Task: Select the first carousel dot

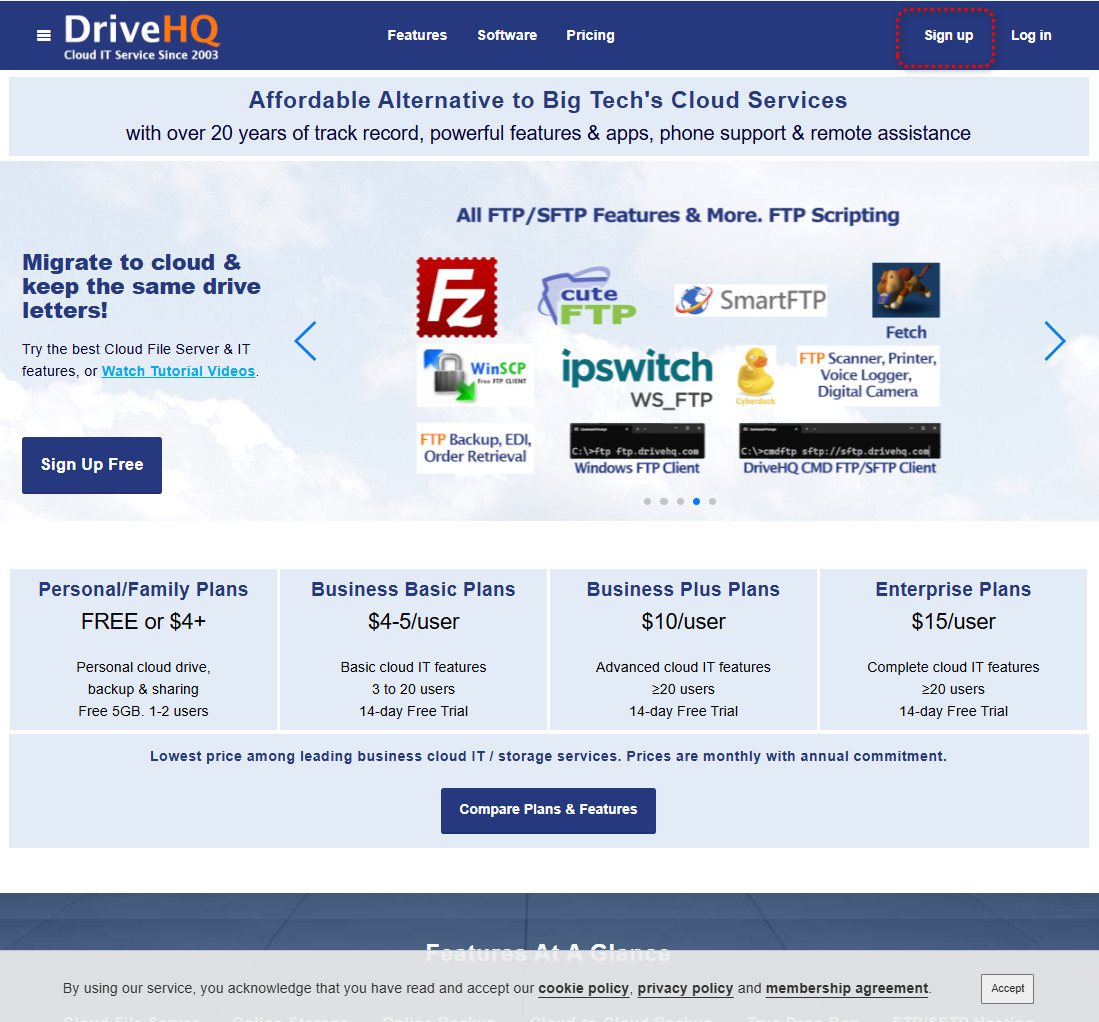Action: [648, 501]
